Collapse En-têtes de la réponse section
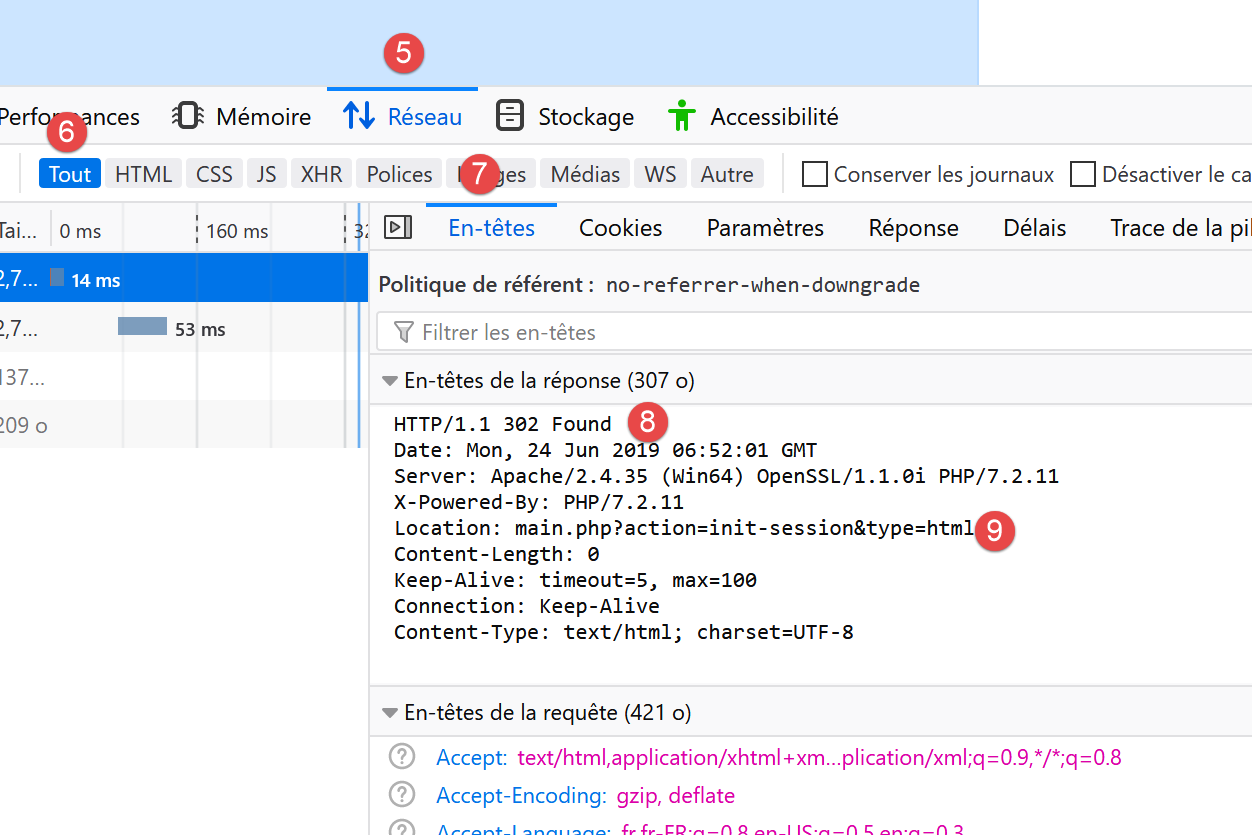 390,381
